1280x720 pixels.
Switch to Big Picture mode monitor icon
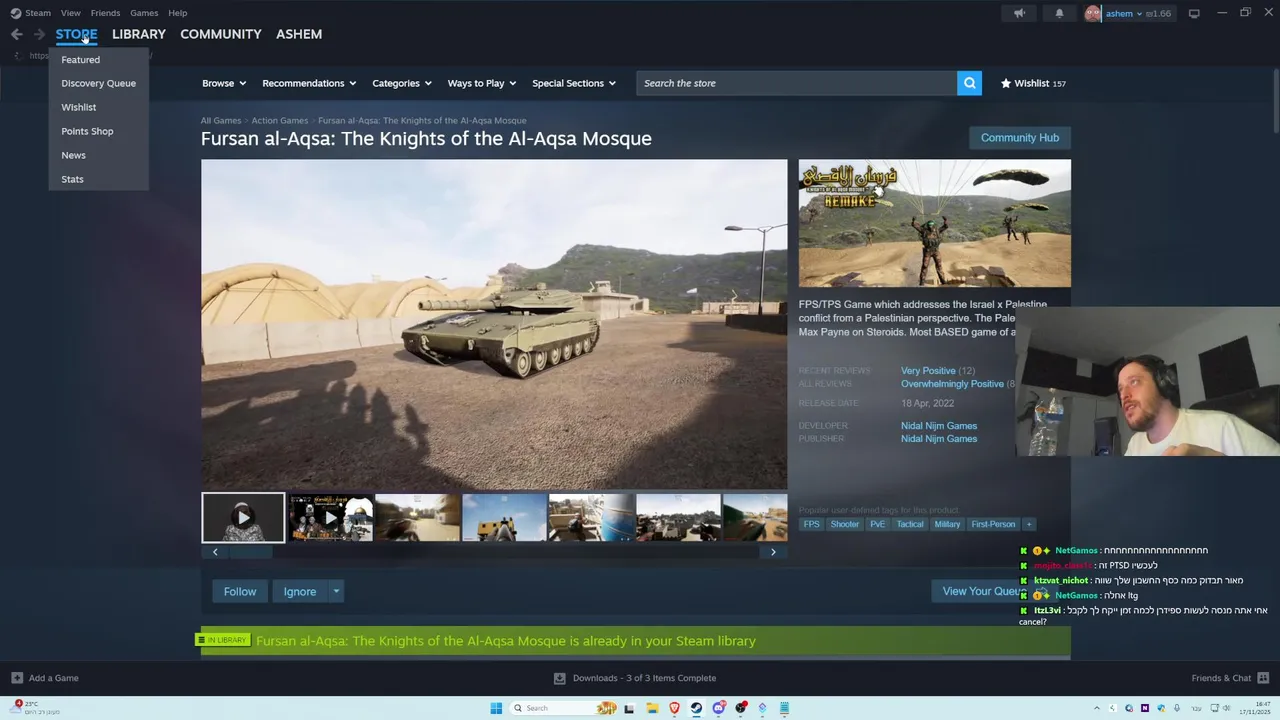[x=1194, y=13]
